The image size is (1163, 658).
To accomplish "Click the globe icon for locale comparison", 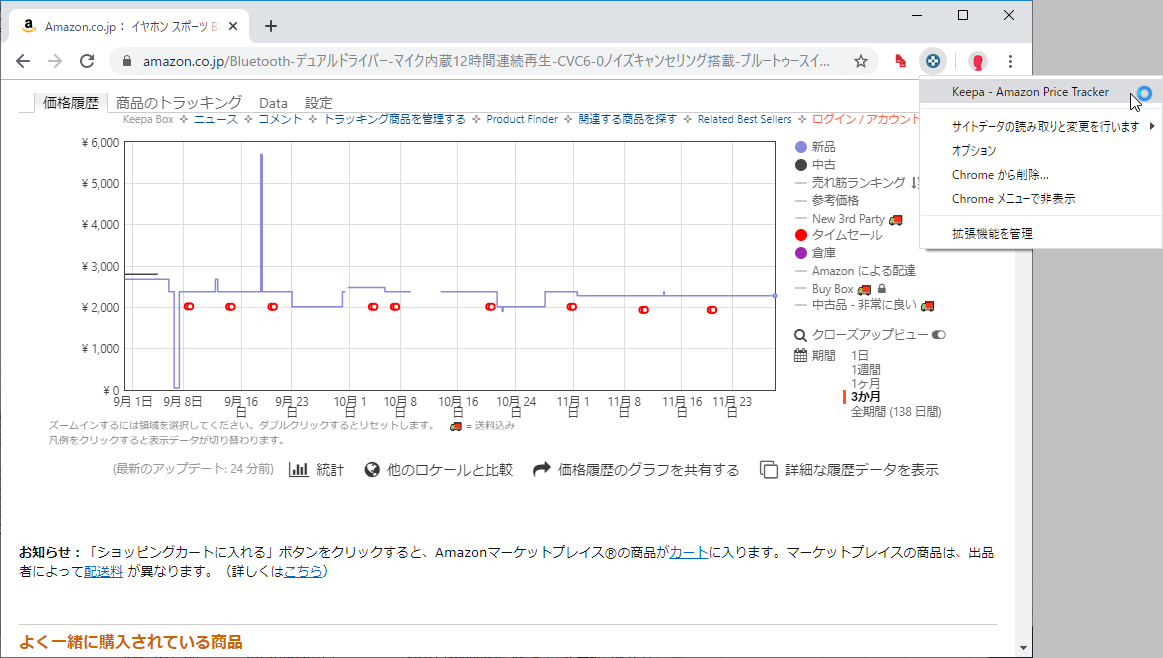I will pyautogui.click(x=372, y=470).
